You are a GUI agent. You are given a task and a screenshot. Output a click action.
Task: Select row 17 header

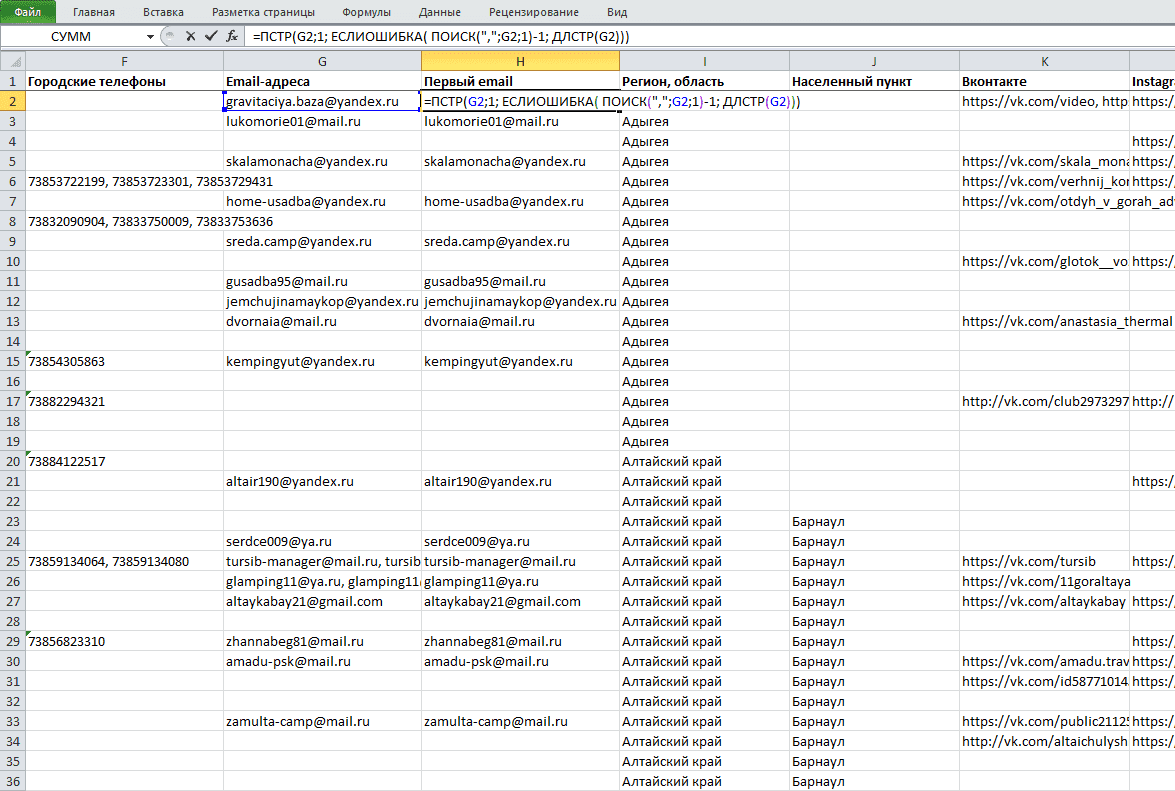(13, 401)
